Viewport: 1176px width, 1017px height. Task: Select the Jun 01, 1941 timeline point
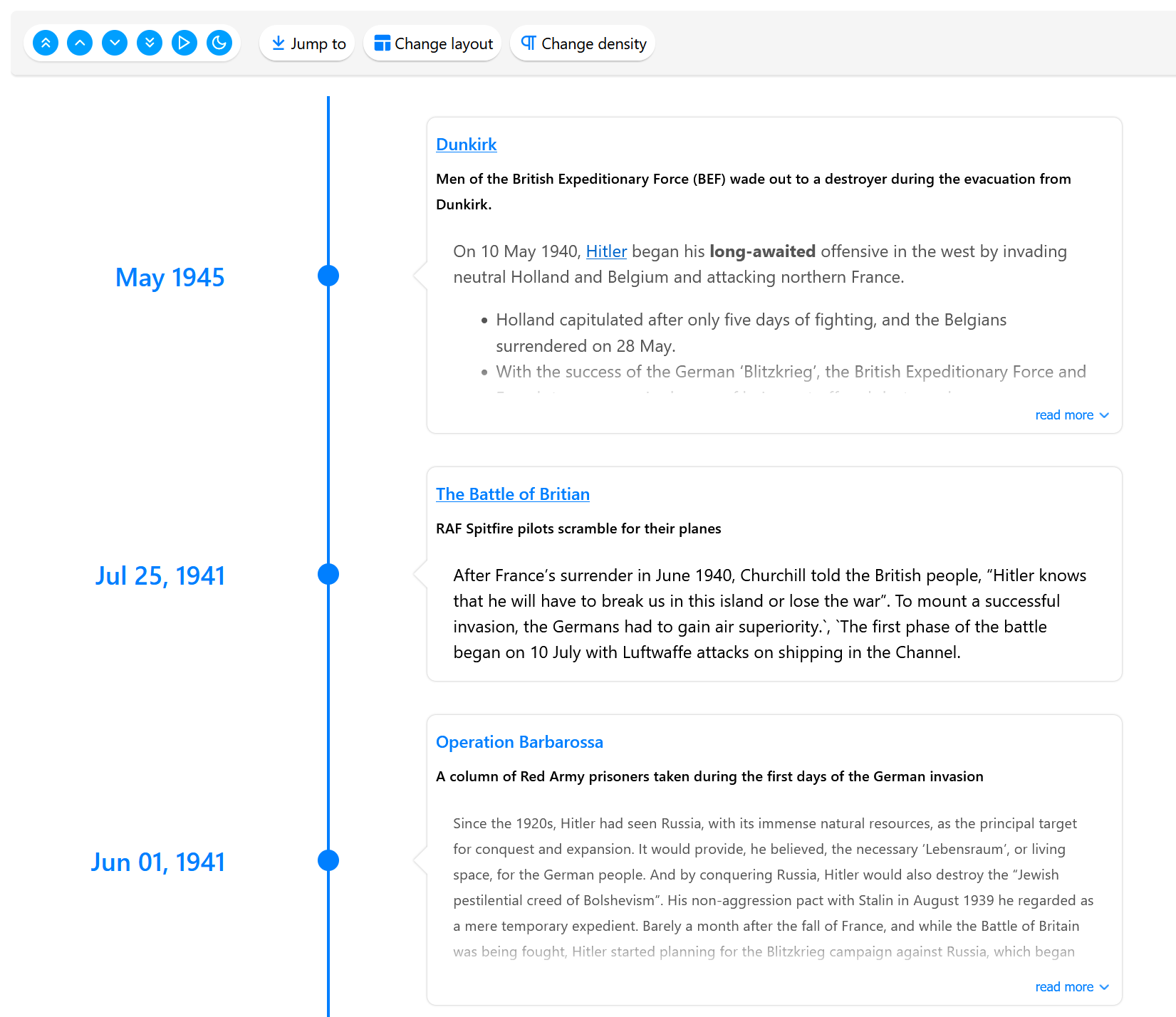coord(328,860)
